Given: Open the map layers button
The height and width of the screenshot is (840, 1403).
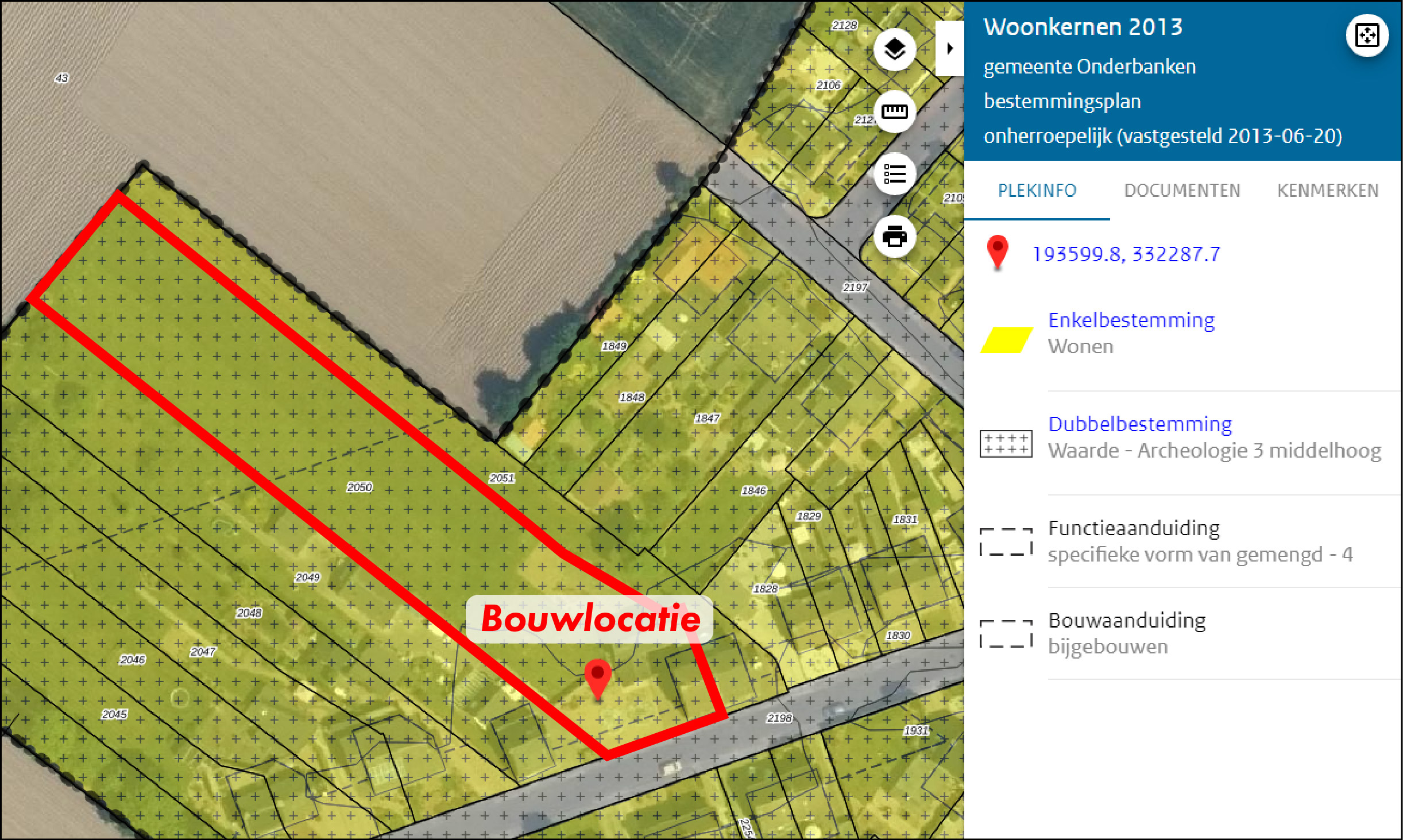Looking at the screenshot, I should pos(894,49).
